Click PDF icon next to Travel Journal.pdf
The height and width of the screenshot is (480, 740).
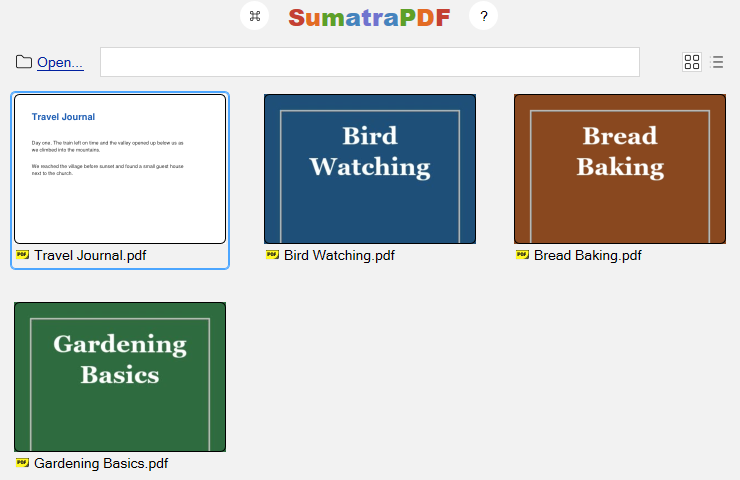pyautogui.click(x=22, y=255)
